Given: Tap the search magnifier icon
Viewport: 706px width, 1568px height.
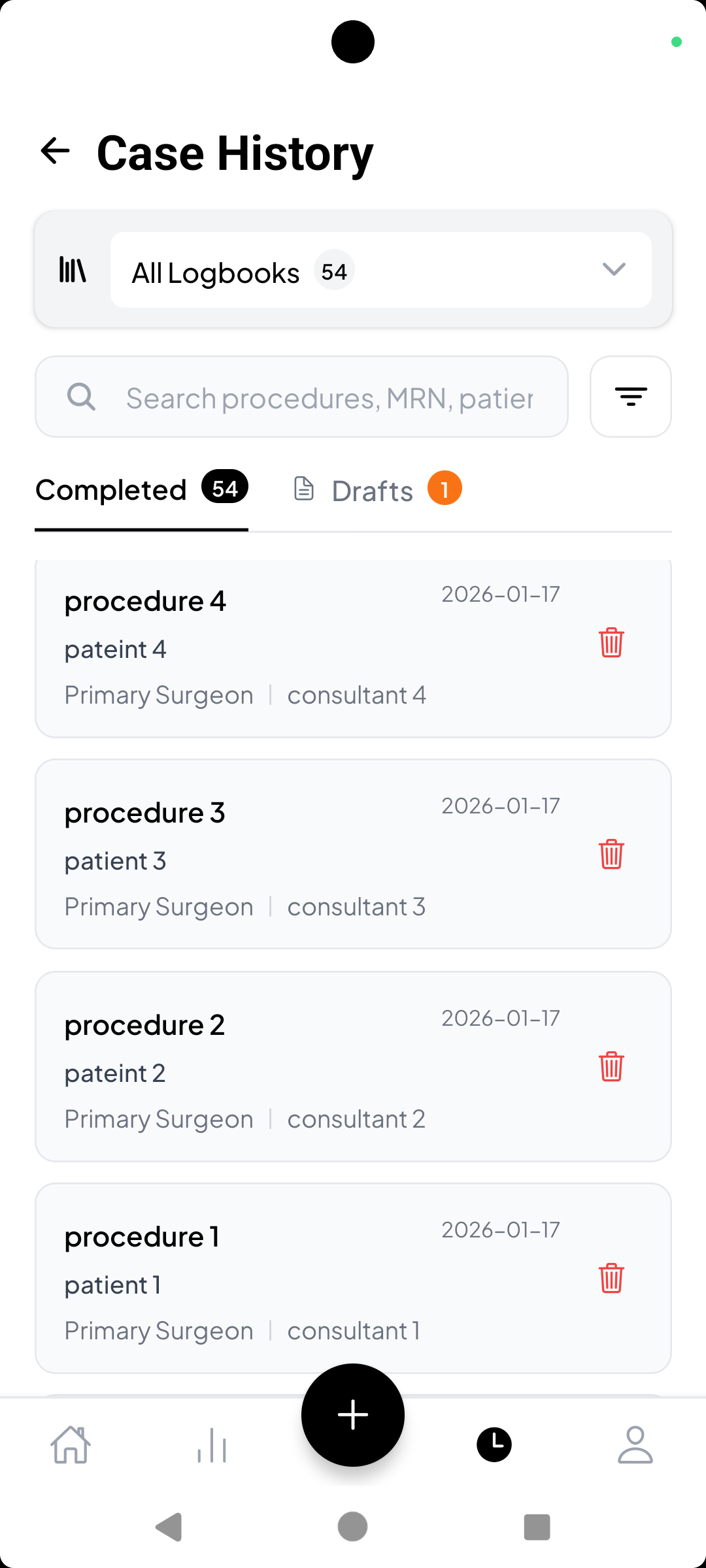Looking at the screenshot, I should (81, 396).
